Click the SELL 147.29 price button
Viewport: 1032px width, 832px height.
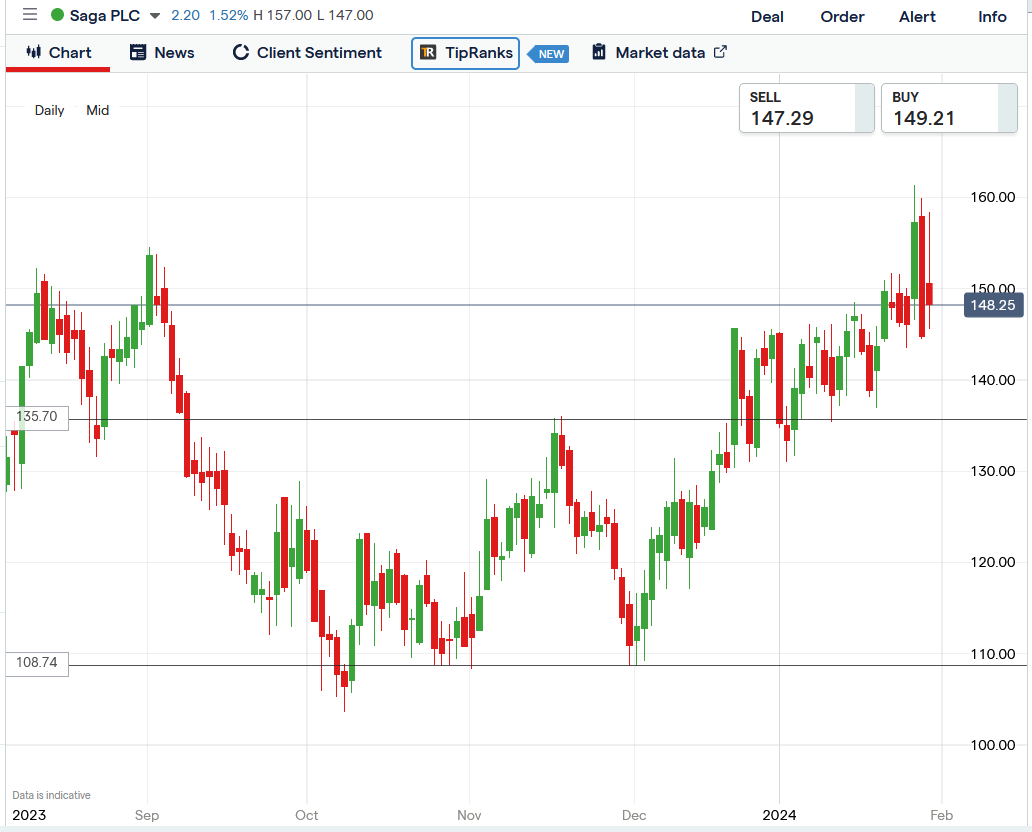806,108
